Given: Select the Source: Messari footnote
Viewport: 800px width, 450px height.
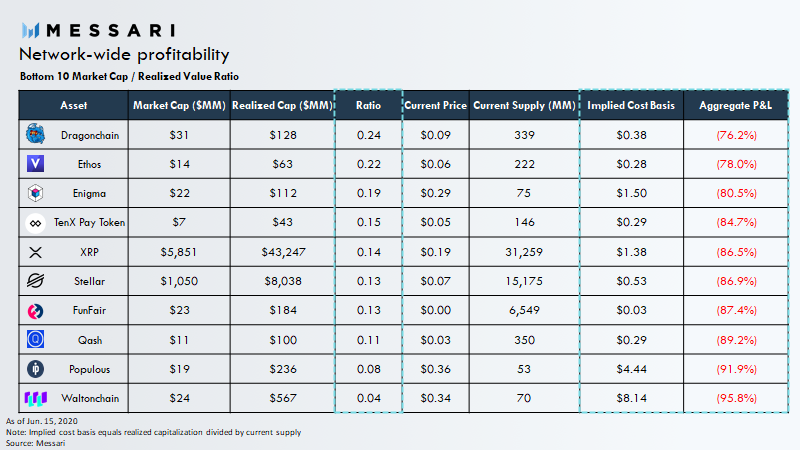Looking at the screenshot, I should 36,443.
